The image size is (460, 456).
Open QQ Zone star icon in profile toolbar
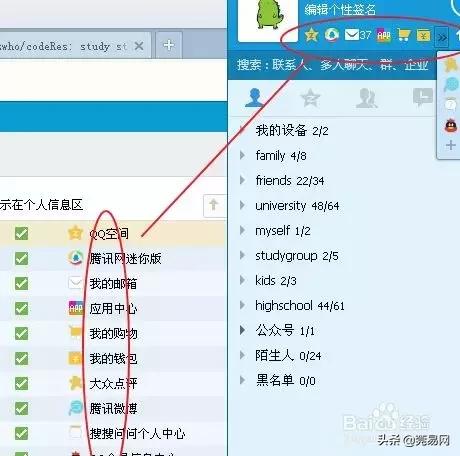(311, 35)
